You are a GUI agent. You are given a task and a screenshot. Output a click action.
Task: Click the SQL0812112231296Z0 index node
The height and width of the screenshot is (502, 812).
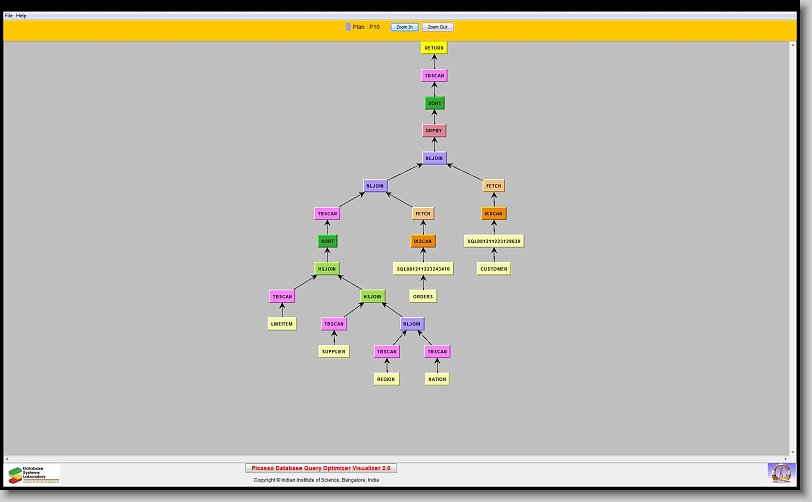point(494,241)
